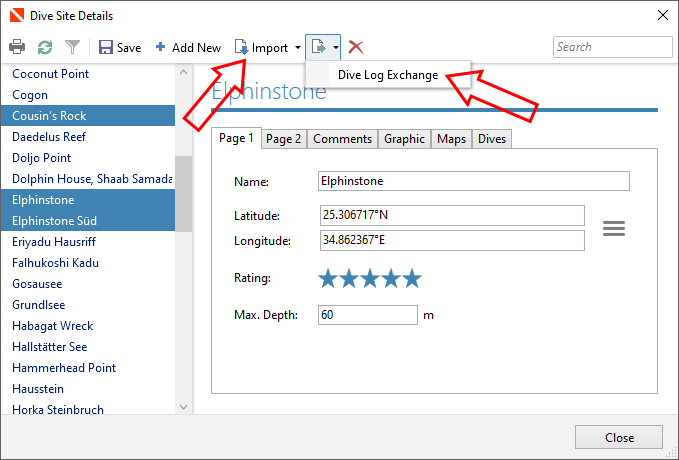Select Cogon in site list

[x=88, y=95]
